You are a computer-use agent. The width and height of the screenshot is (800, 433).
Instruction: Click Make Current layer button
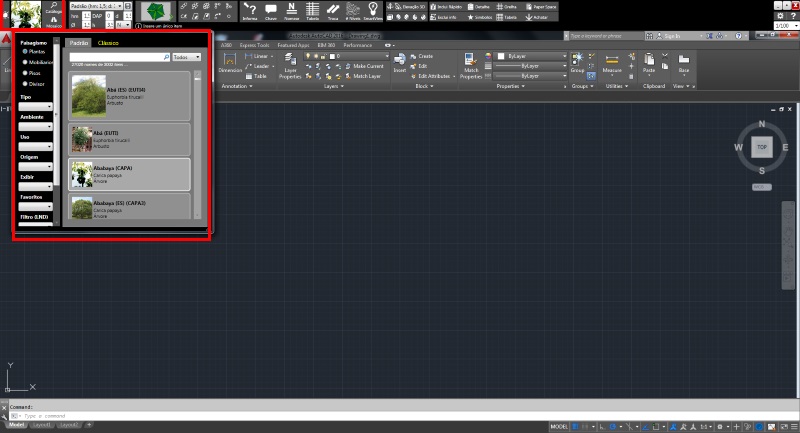[x=364, y=66]
